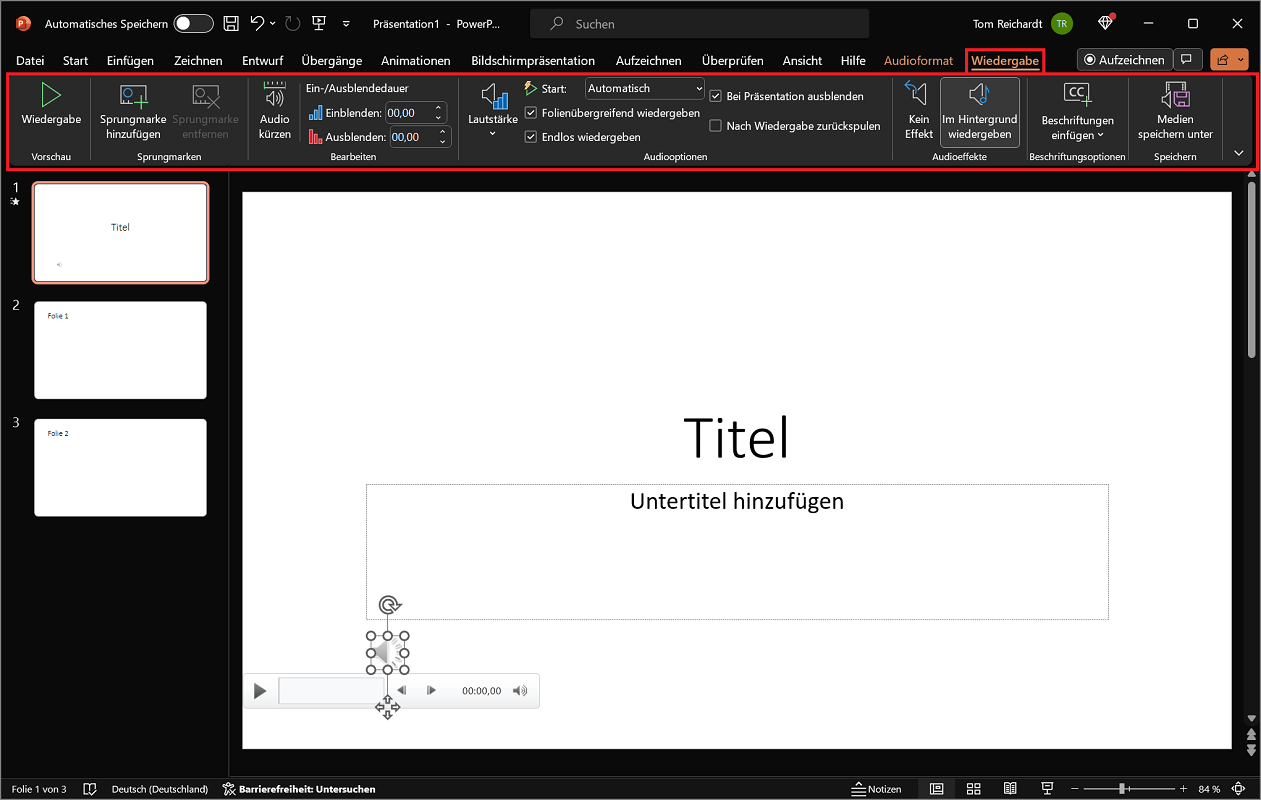
Task: Open Beschriftungen einfügen captions menu
Action: 1077,110
